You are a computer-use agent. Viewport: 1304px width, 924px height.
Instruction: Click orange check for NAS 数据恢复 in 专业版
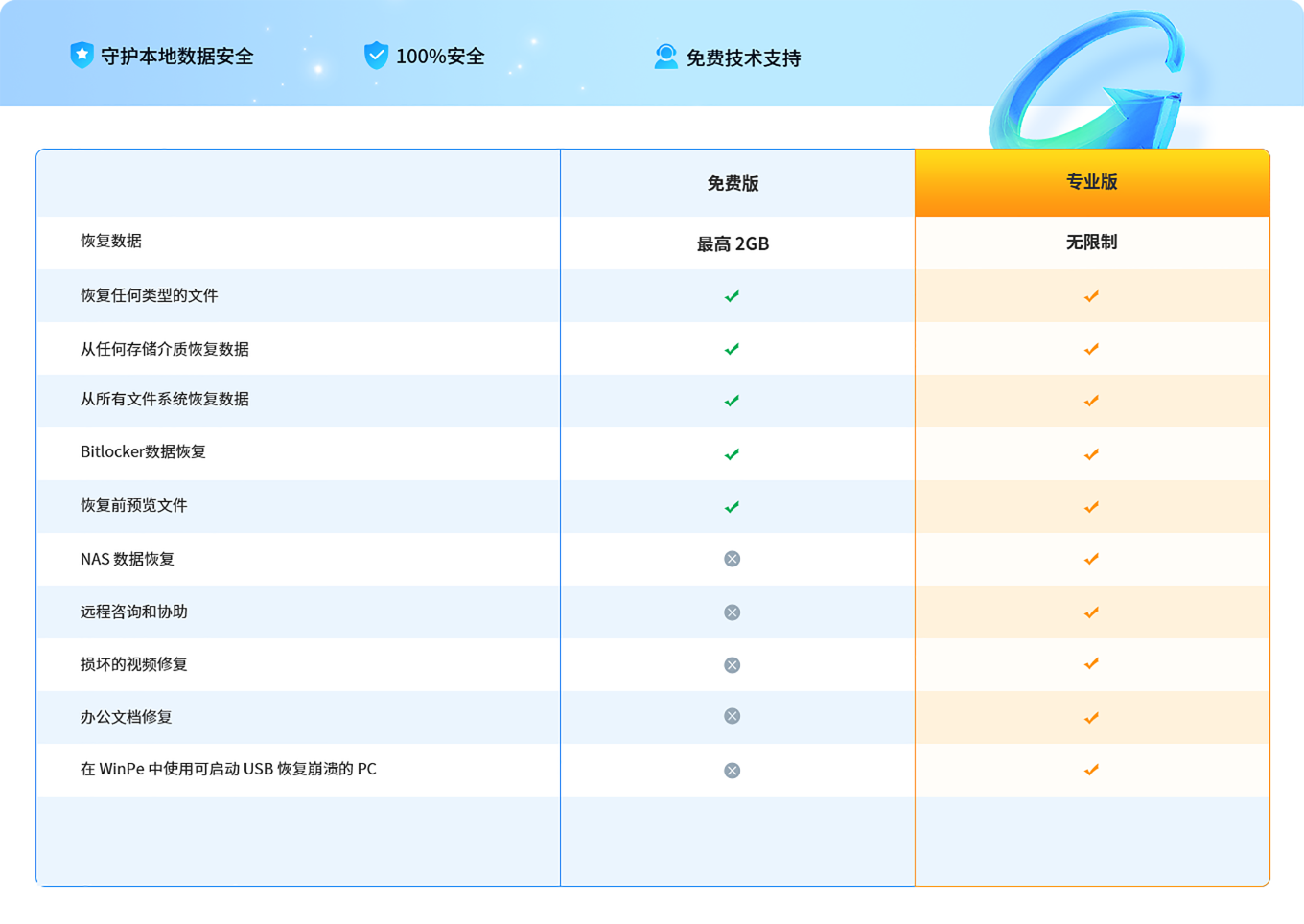tap(1091, 559)
